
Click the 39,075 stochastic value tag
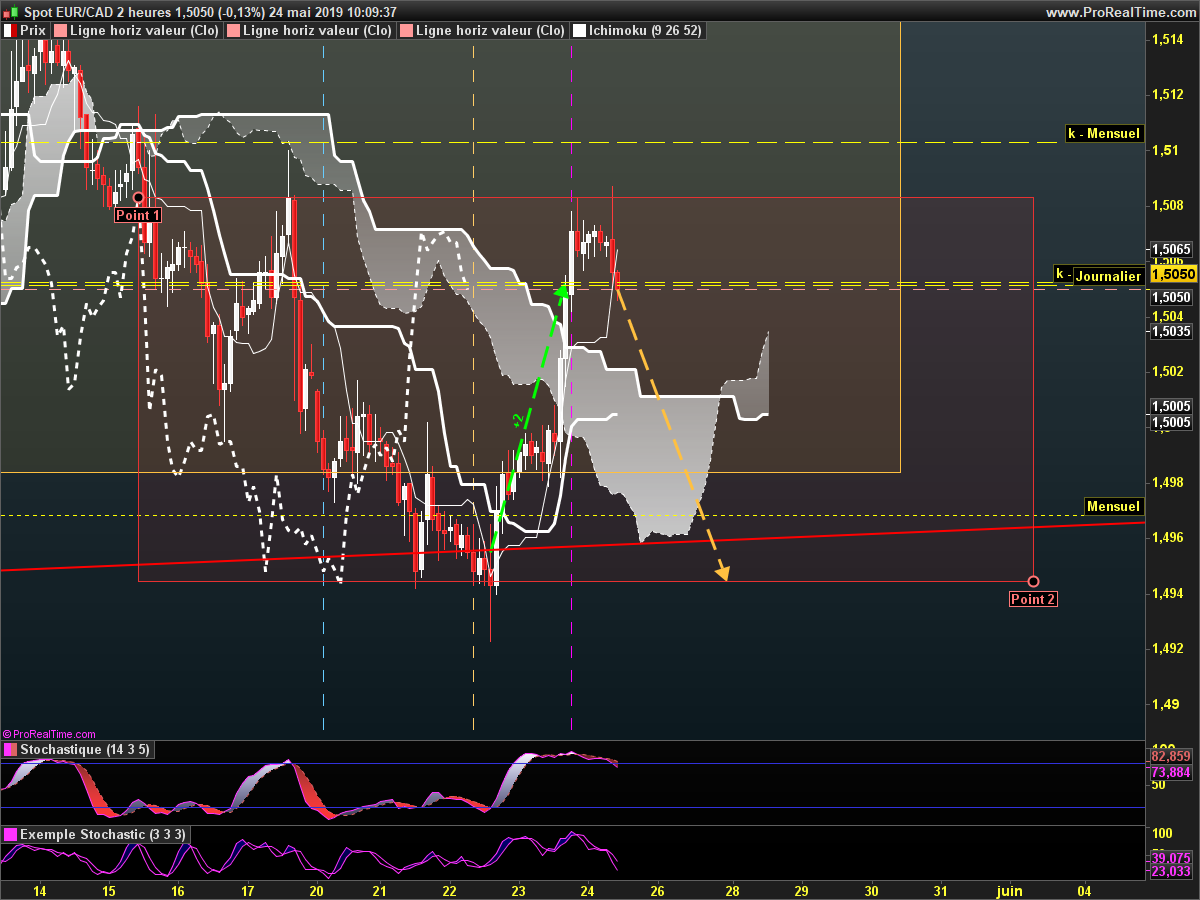click(1171, 858)
